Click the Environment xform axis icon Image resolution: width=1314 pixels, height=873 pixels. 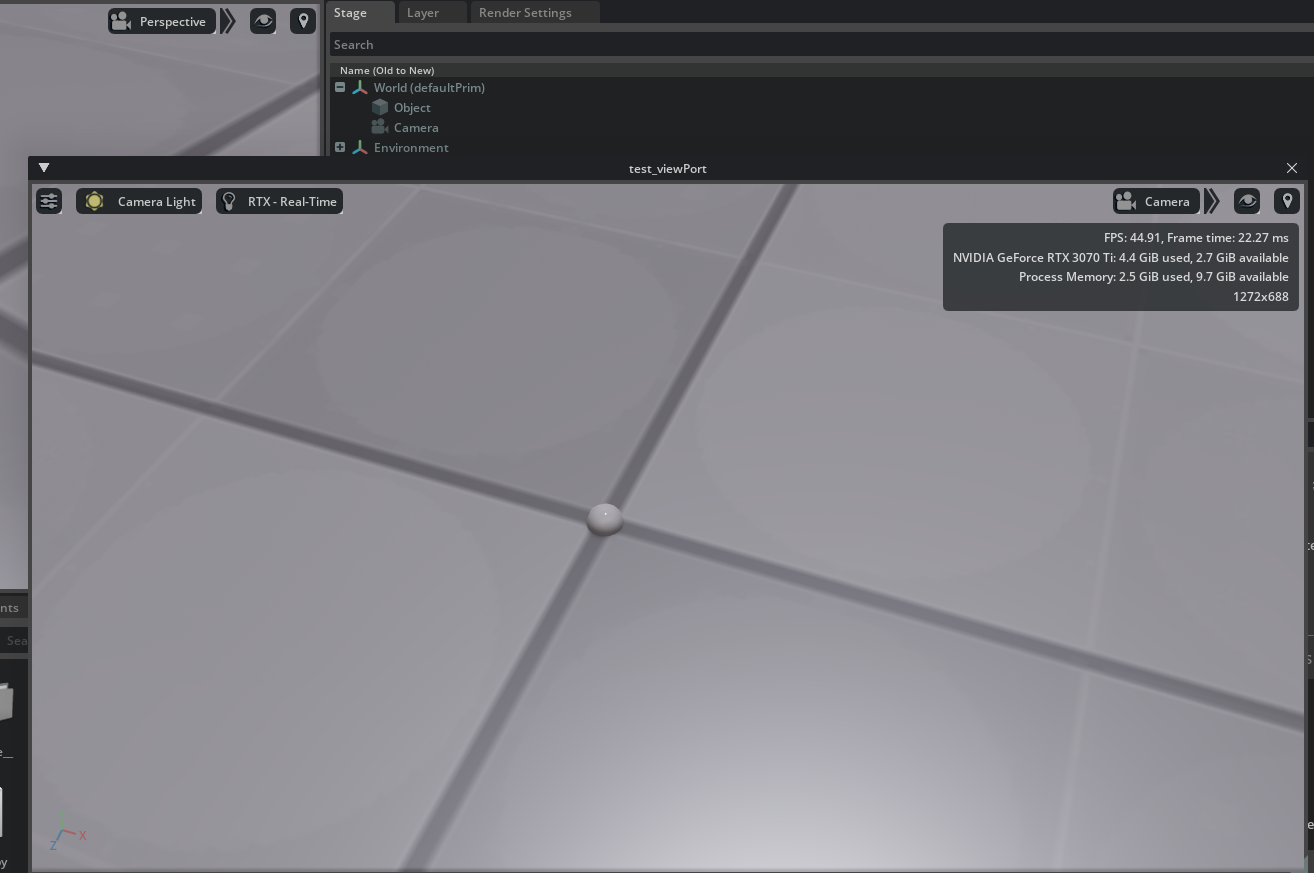click(360, 147)
